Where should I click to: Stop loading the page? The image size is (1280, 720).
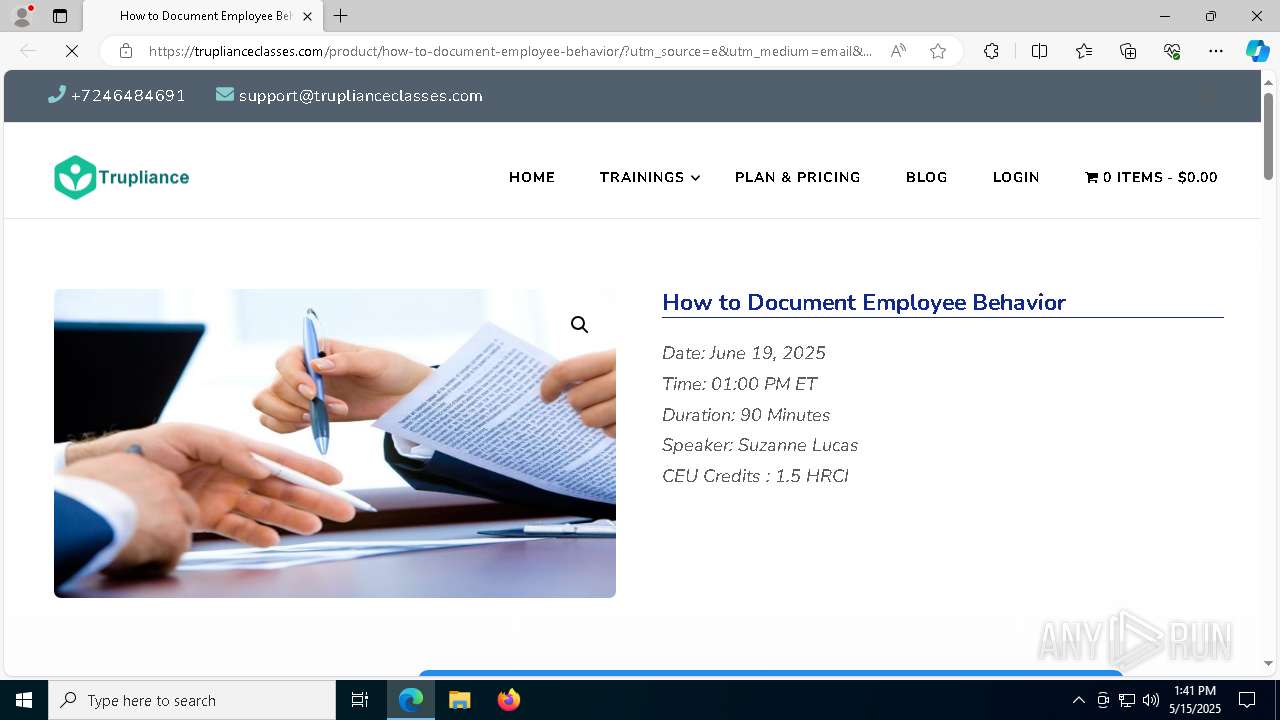pos(72,51)
